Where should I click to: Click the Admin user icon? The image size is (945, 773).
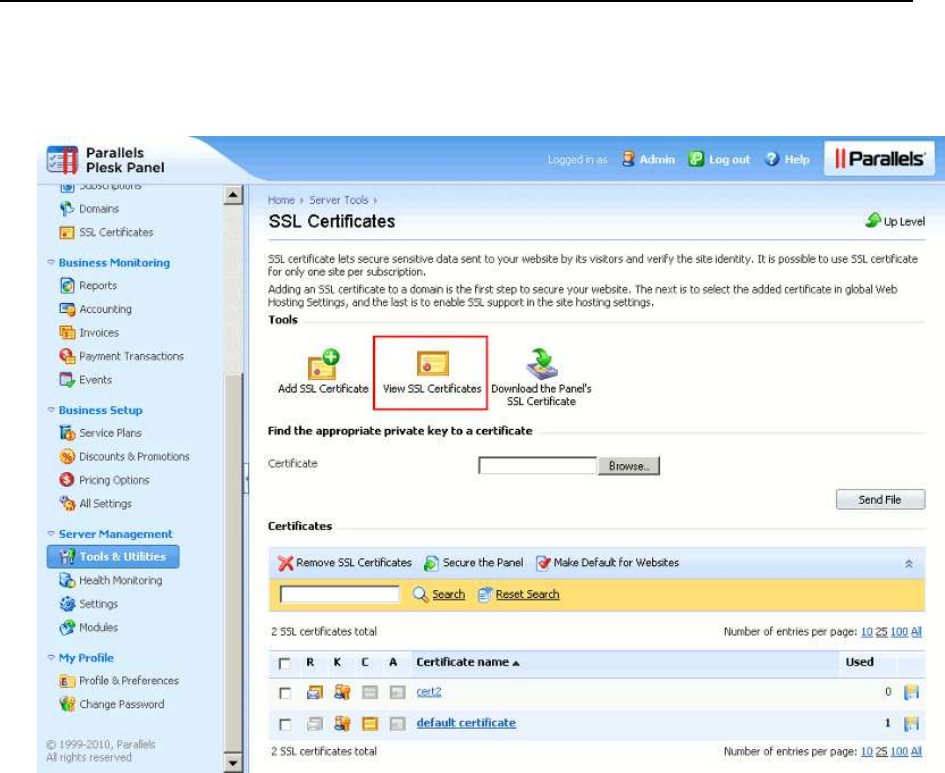629,158
